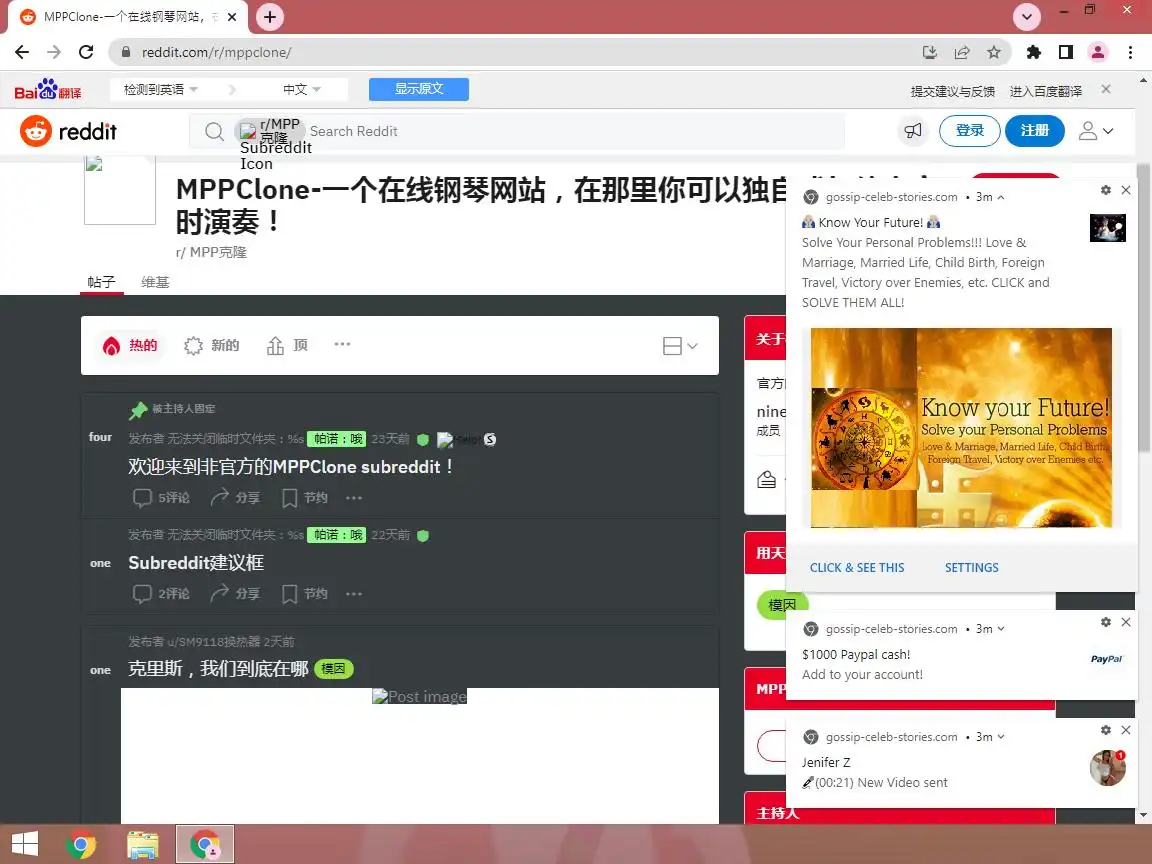
Task: Click CLICK & SEE THIS on notification
Action: 857,568
